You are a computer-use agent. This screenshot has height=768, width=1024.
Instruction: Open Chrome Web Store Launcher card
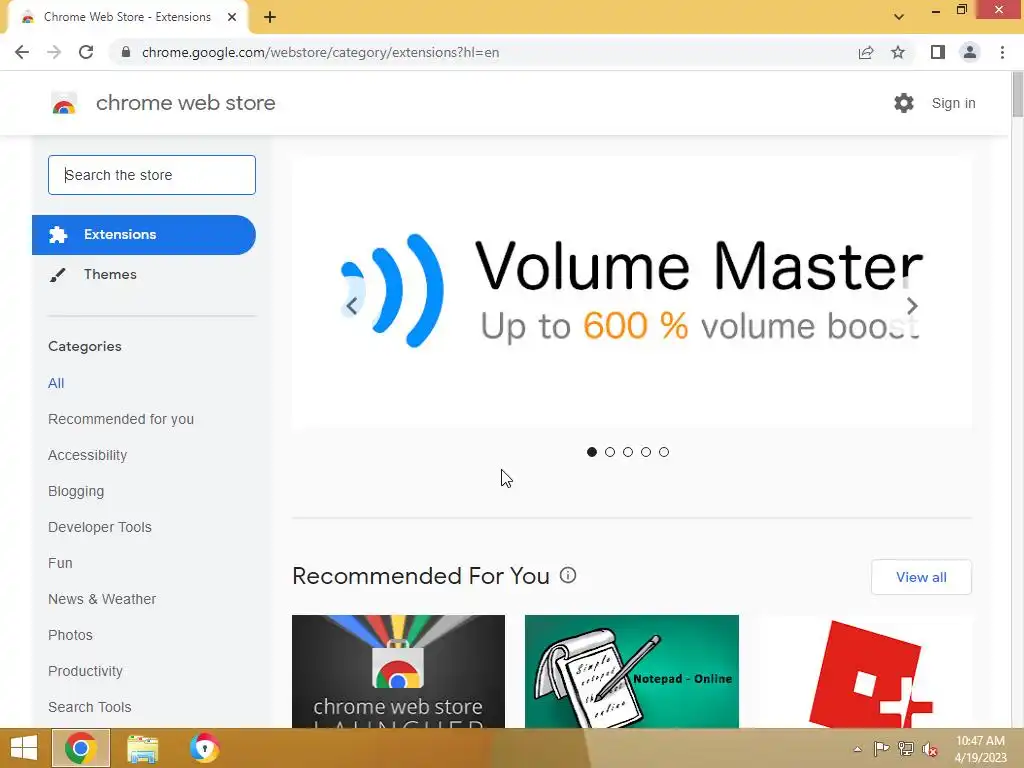point(398,671)
